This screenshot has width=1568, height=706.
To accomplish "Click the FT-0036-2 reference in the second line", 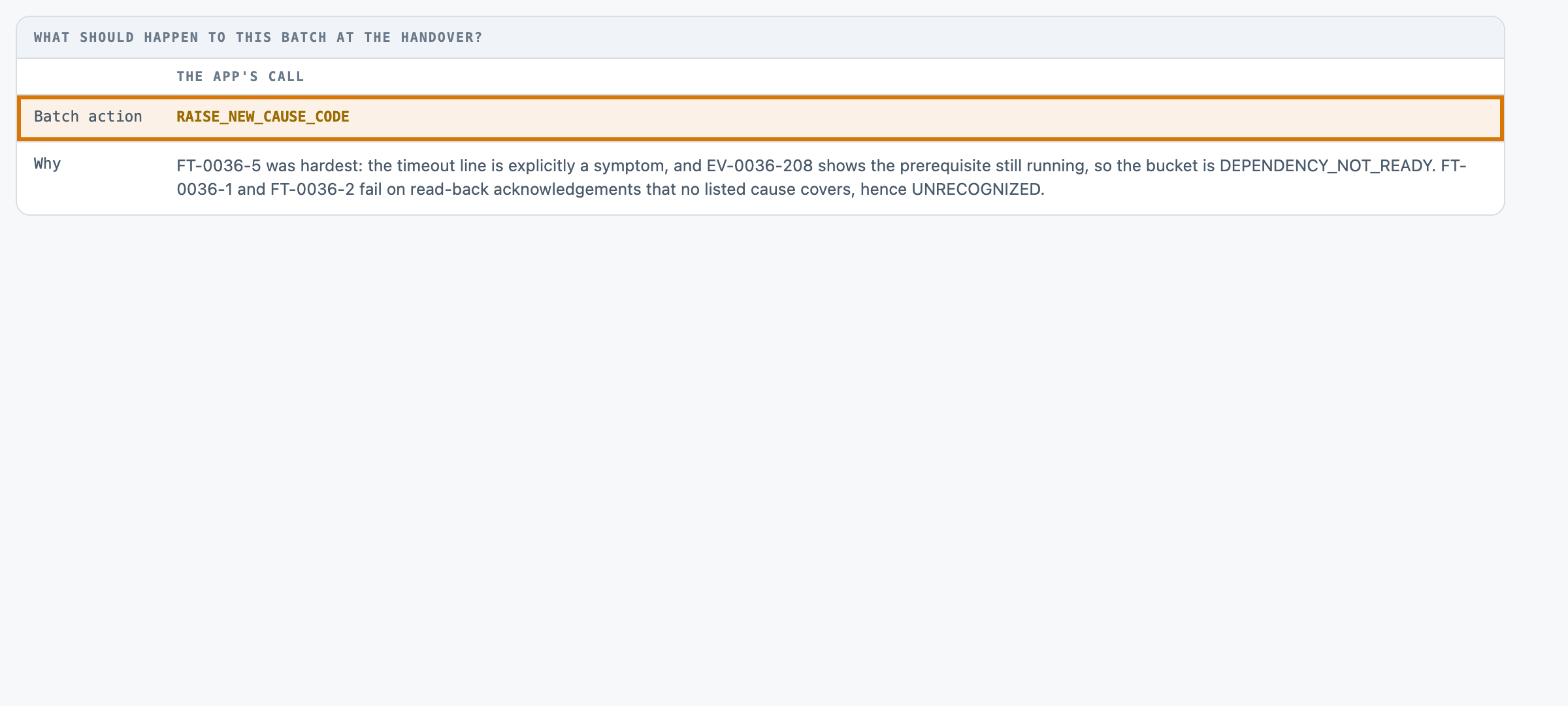I will [312, 189].
